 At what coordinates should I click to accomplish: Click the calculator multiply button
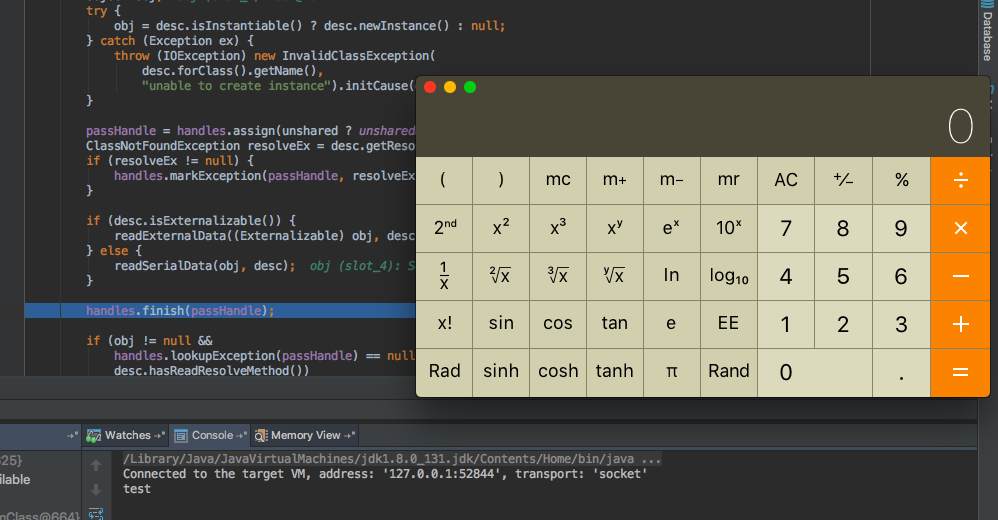pos(960,228)
